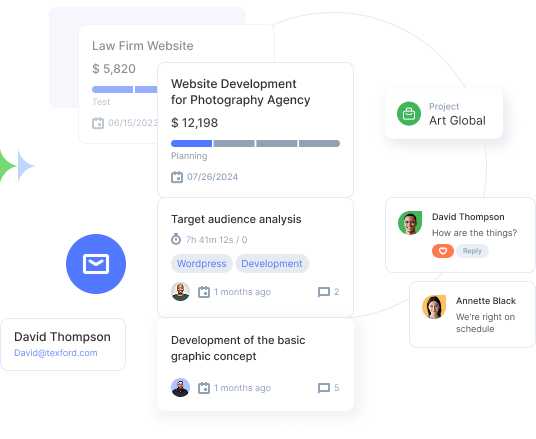This screenshot has width=536, height=439.
Task: Click the stopwatch icon beside 7h 41m 12s
Action: click(x=176, y=239)
